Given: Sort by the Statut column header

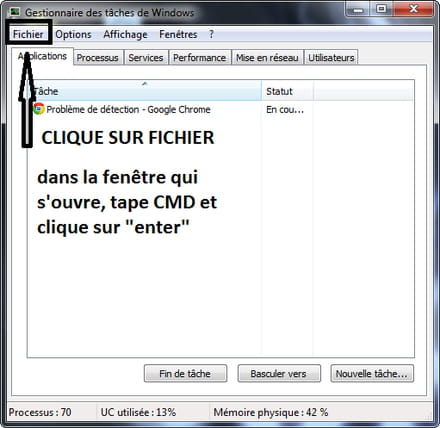Looking at the screenshot, I should pyautogui.click(x=287, y=91).
